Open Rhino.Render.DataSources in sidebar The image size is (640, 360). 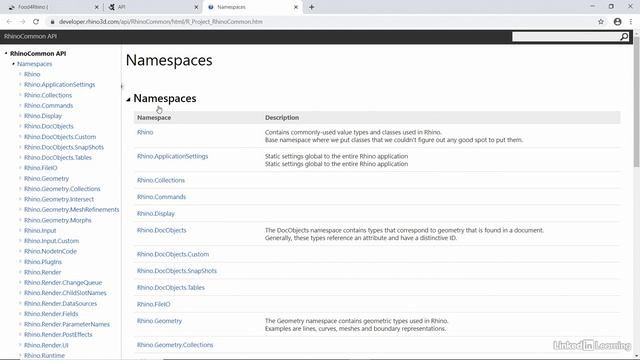60,303
